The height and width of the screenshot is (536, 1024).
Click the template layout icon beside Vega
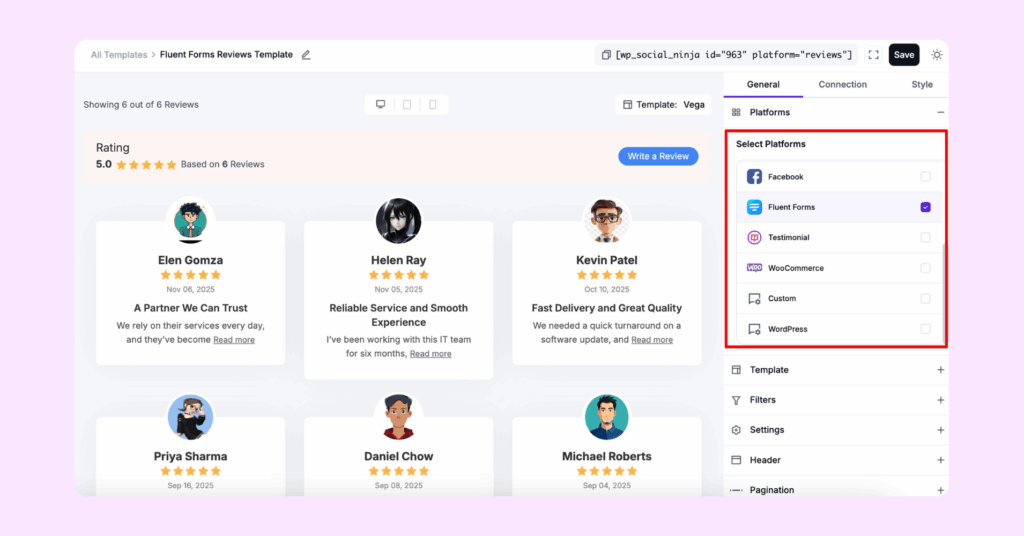[x=628, y=104]
